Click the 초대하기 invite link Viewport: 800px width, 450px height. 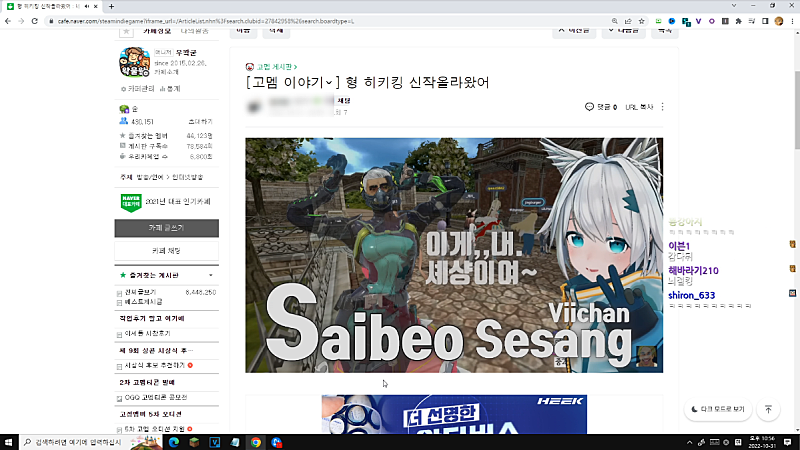[x=201, y=122]
